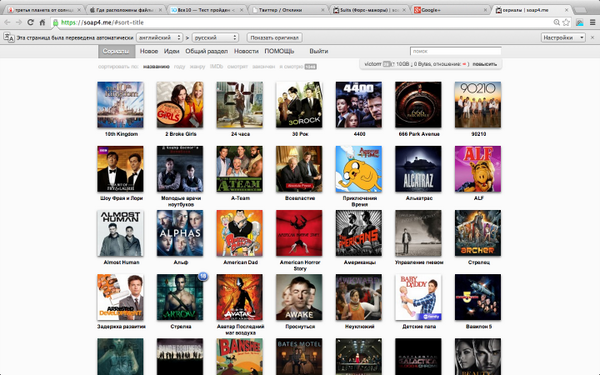Open the 24 часа poster
This screenshot has width=600, height=375.
point(240,104)
